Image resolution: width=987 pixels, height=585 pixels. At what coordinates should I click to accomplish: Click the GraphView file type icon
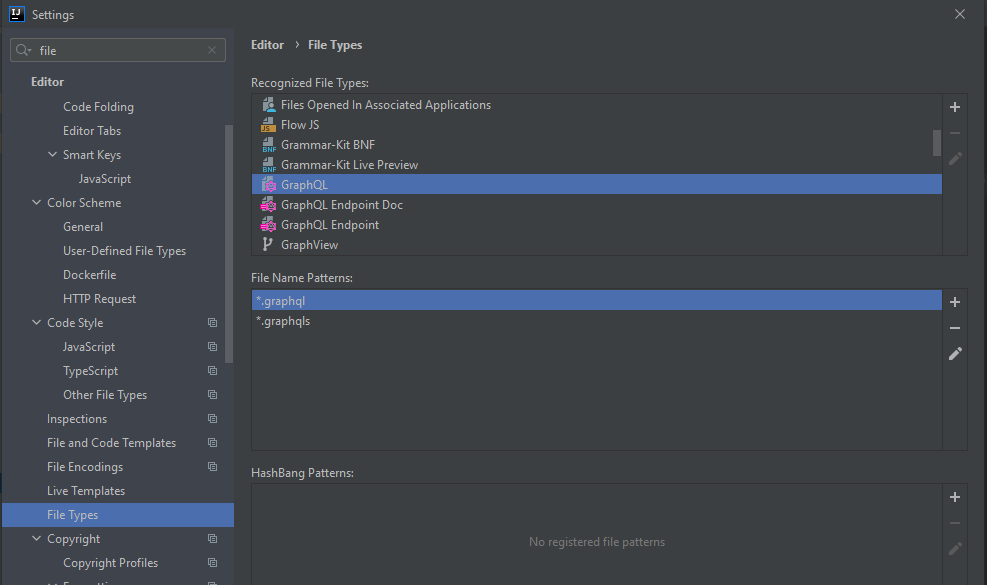(x=268, y=244)
